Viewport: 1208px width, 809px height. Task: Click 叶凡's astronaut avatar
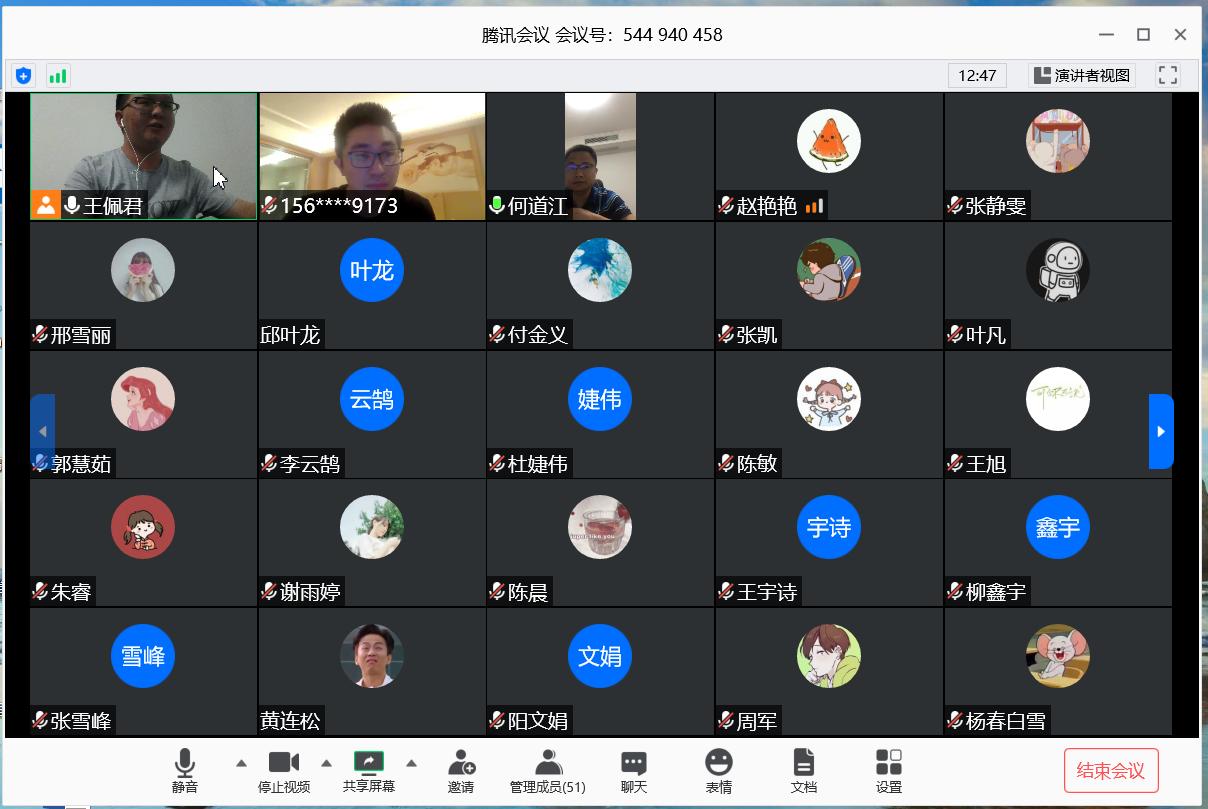point(1058,270)
